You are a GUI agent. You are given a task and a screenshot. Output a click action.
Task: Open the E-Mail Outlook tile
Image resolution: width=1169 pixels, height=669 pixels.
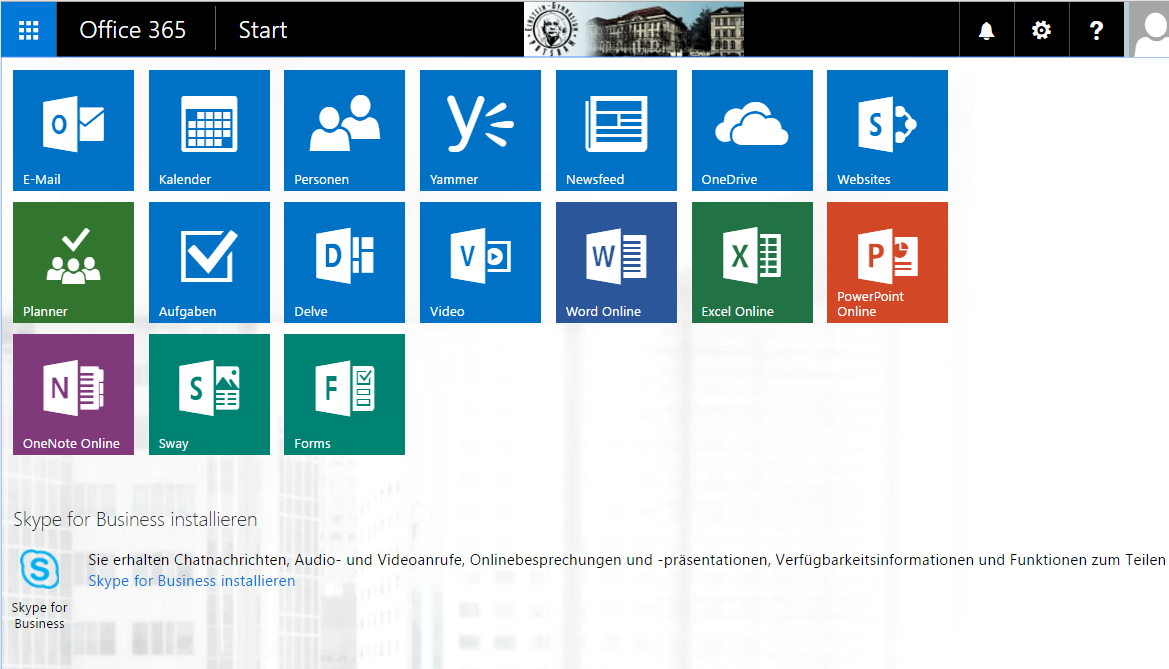click(x=73, y=130)
